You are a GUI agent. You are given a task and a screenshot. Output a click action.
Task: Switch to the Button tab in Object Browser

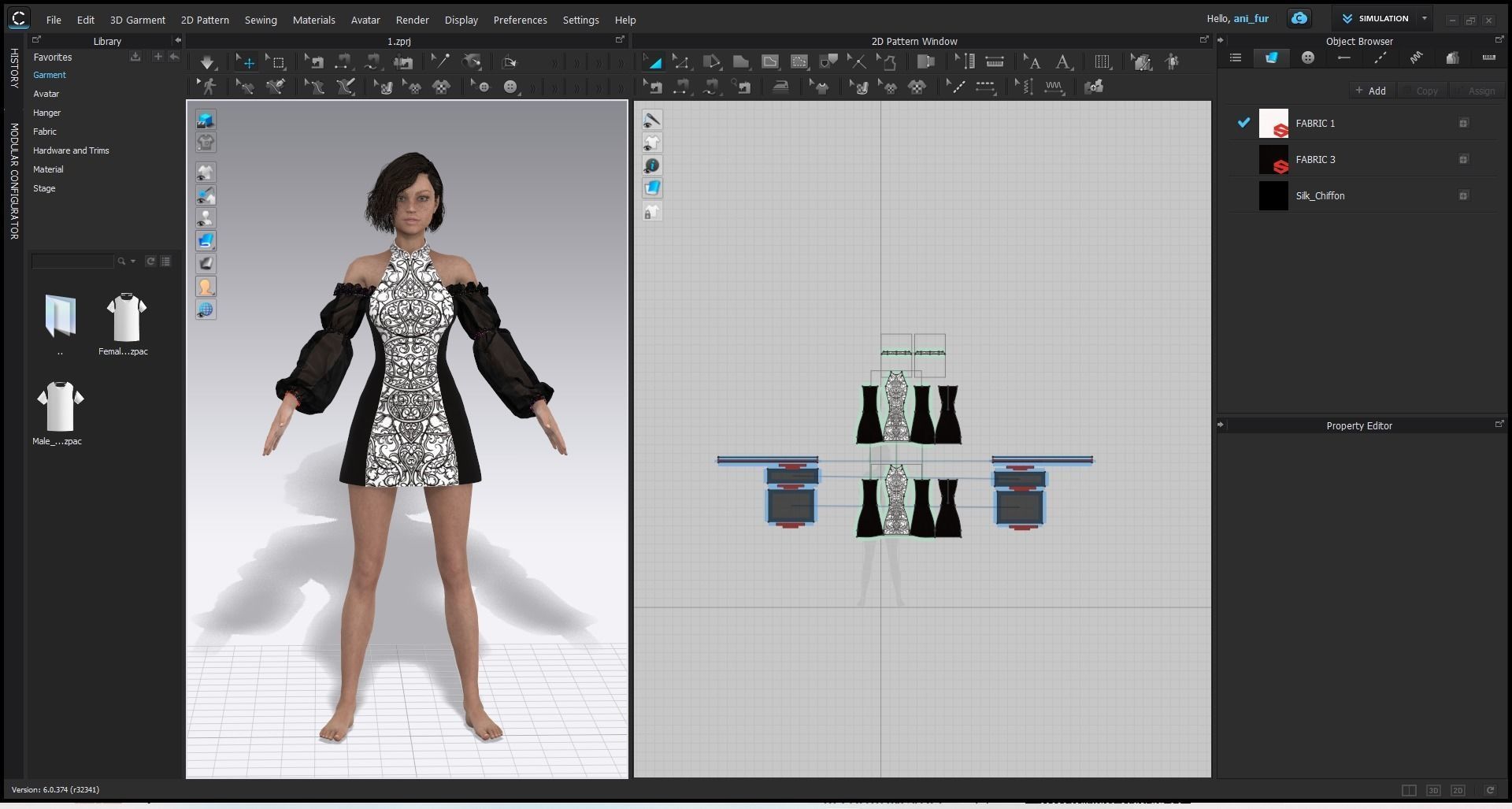(1308, 58)
